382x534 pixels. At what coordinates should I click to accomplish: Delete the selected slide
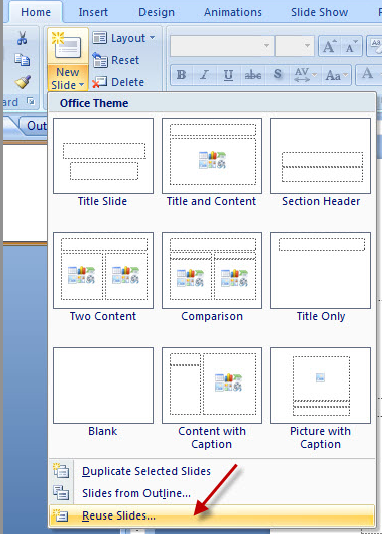(118, 82)
